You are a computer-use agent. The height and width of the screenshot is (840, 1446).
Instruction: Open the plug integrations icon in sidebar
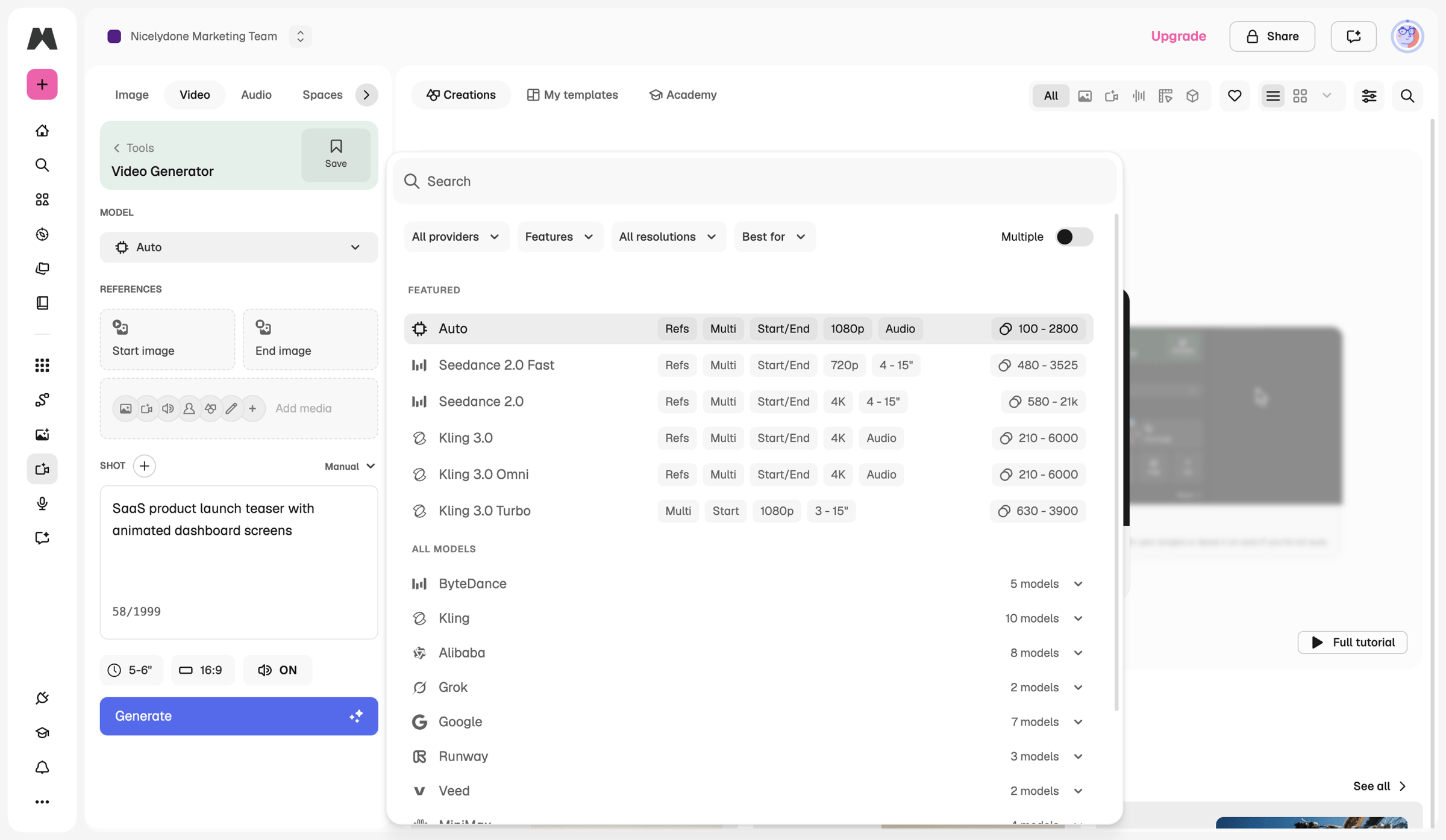point(42,698)
